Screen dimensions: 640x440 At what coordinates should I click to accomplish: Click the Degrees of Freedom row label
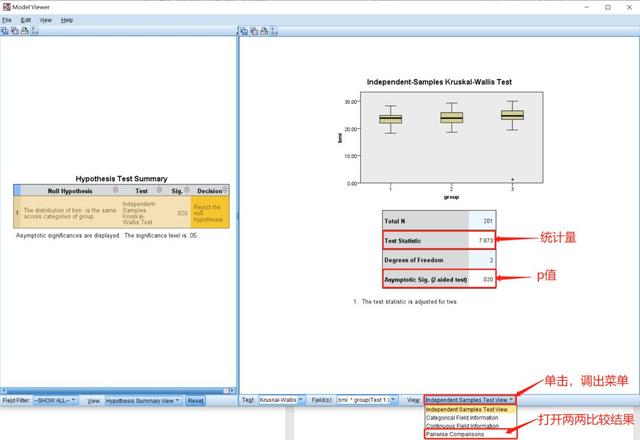coord(413,260)
